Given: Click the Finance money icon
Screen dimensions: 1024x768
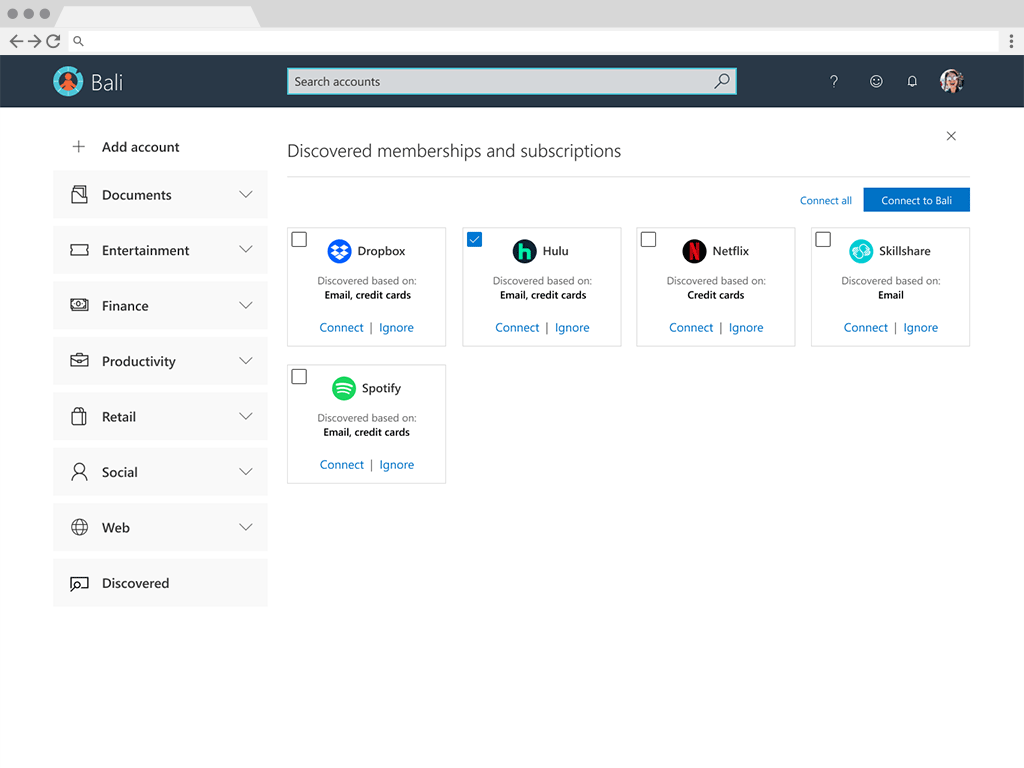Looking at the screenshot, I should tap(79, 305).
